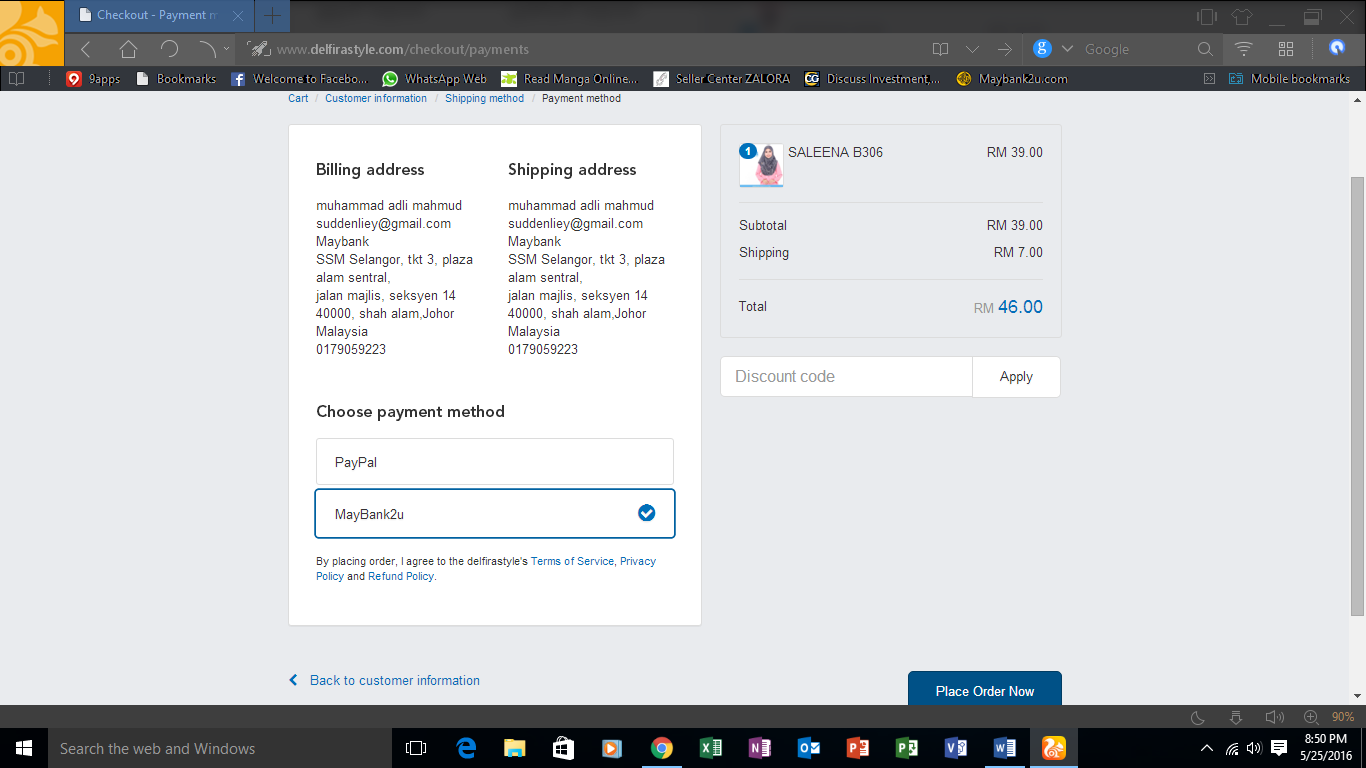The height and width of the screenshot is (768, 1366).
Task: Open the Maybank2u.com bookmark
Action: click(1012, 78)
